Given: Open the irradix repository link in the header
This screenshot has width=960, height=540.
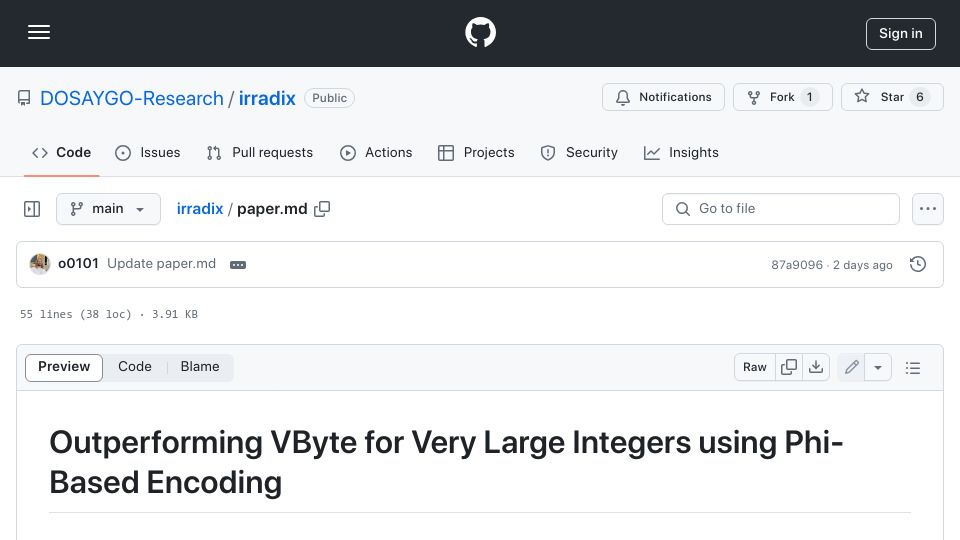Looking at the screenshot, I should (267, 98).
